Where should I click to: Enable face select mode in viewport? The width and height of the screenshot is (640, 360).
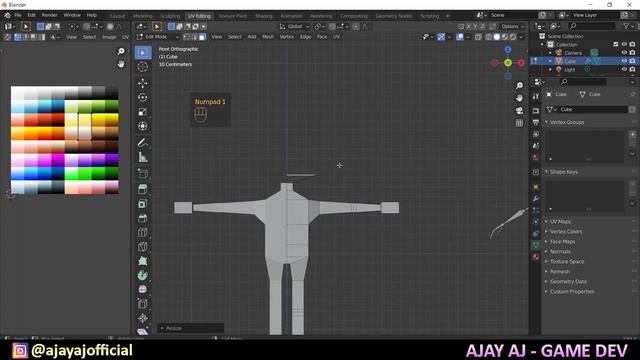point(202,37)
